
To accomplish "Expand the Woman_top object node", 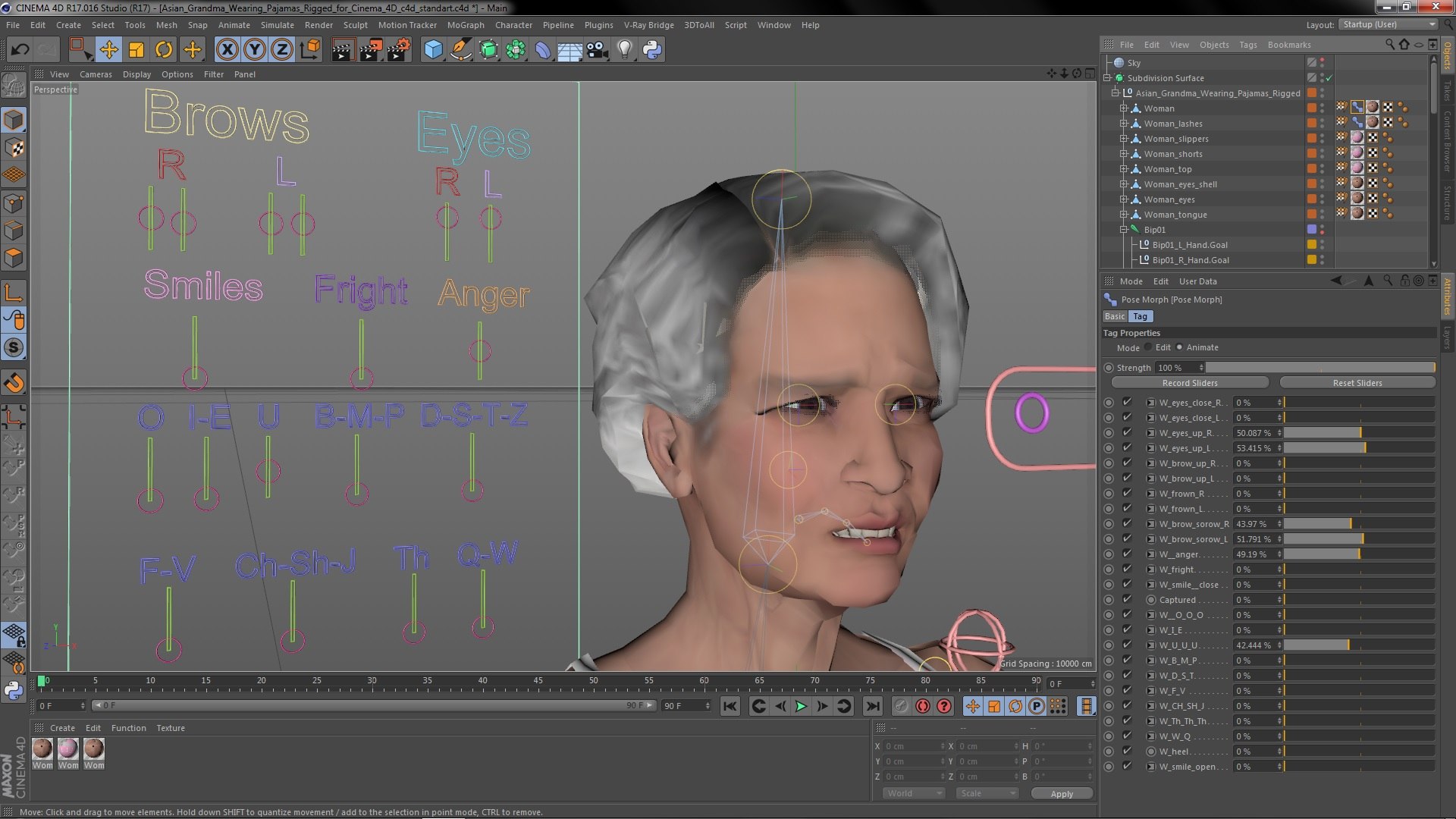I will pos(1124,169).
